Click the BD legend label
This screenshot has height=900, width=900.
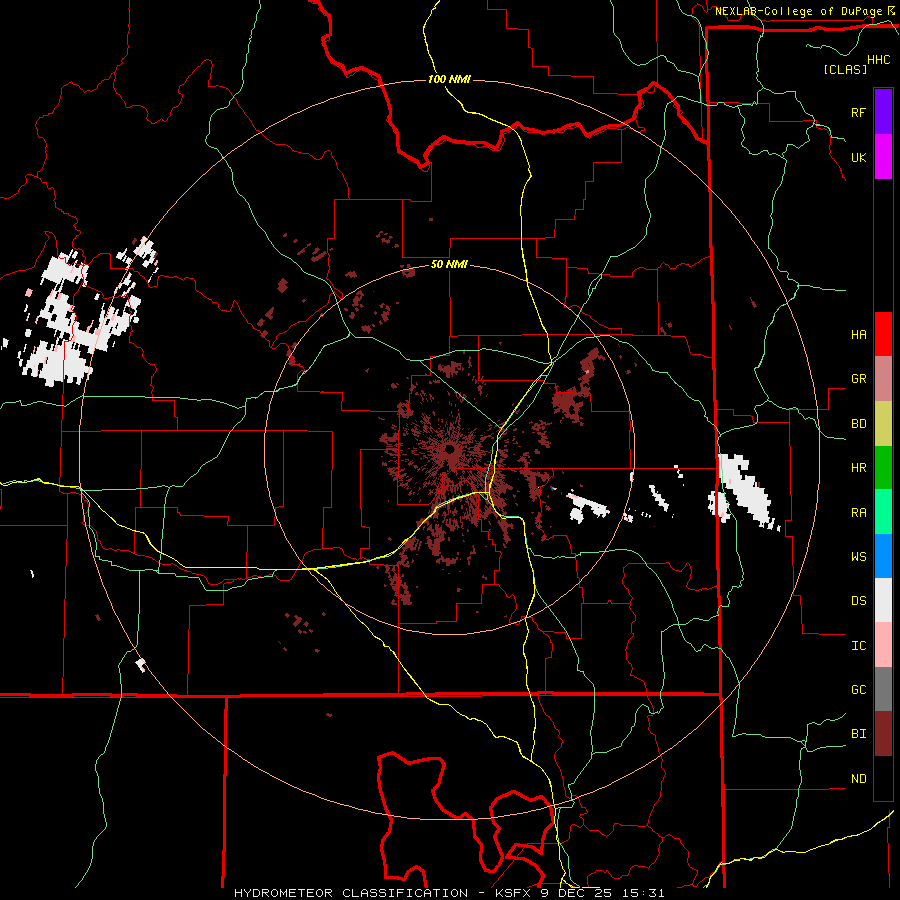(858, 424)
